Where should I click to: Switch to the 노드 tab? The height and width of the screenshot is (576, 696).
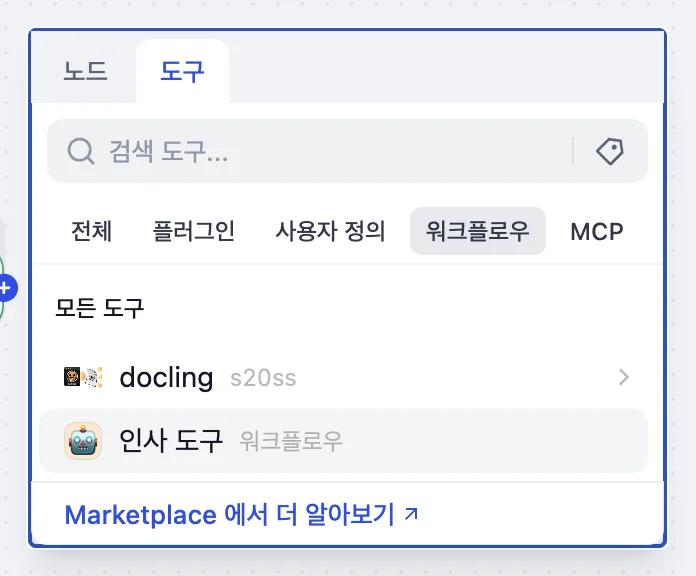(x=85, y=72)
